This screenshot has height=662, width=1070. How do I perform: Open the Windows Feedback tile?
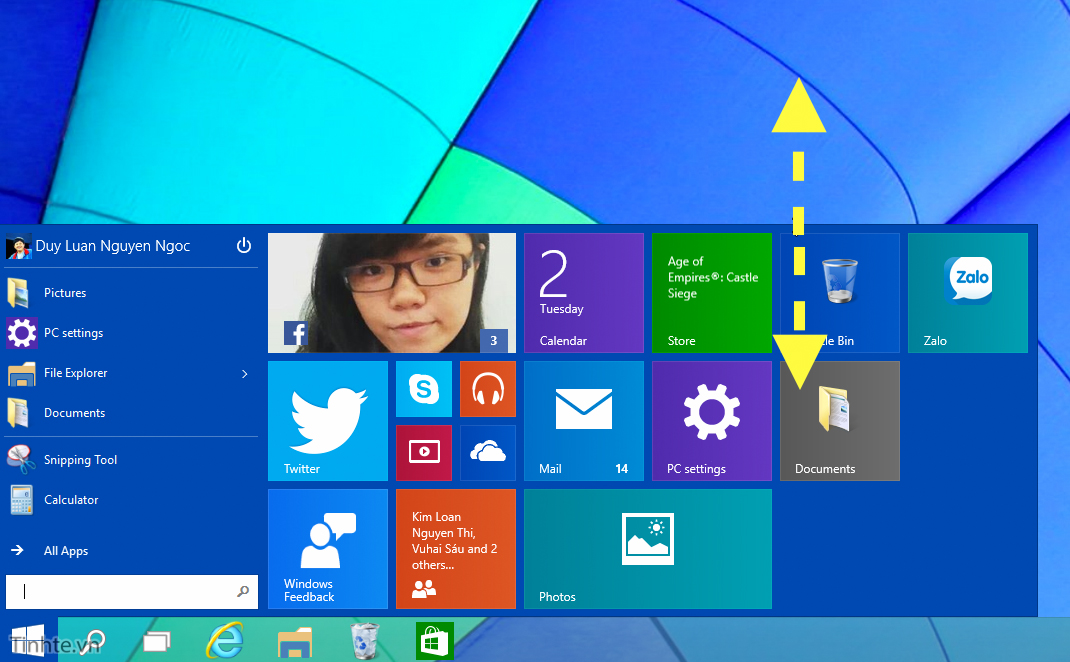(x=327, y=548)
